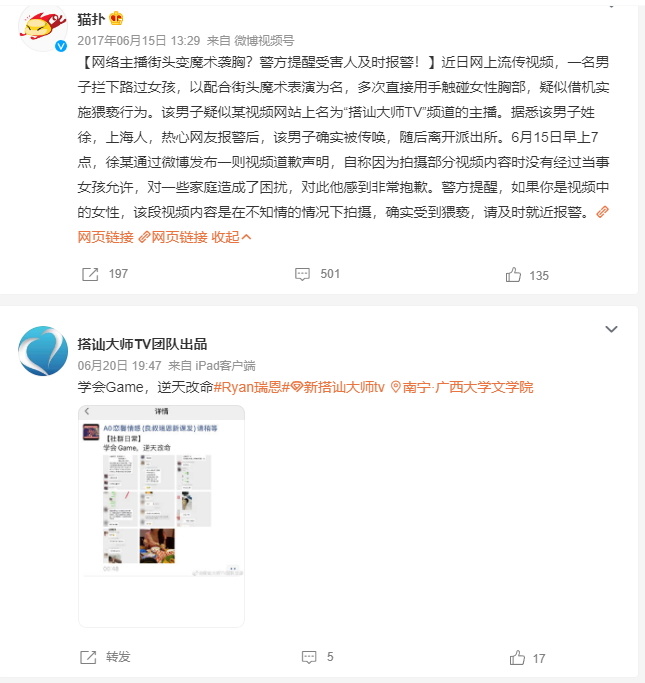Image resolution: width=645 pixels, height=683 pixels.
Task: Like the 猫扑 post with 135 likes
Action: [513, 275]
